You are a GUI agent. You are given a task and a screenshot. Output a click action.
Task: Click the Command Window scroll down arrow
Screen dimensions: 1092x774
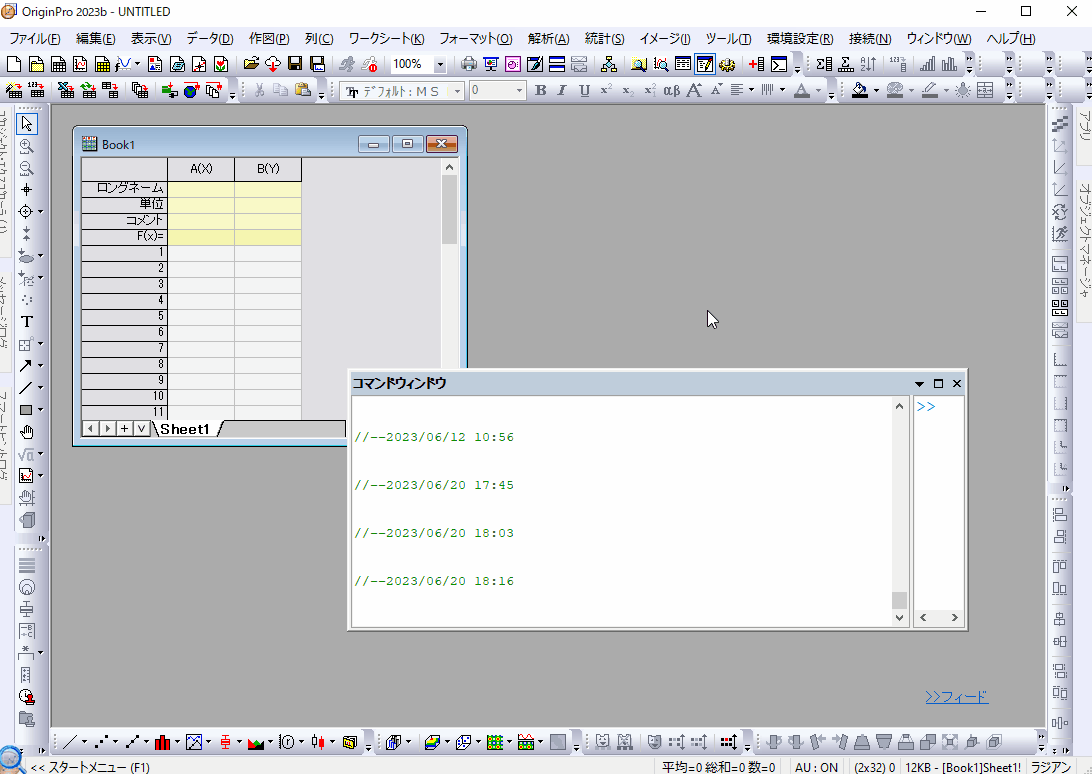[x=900, y=617]
